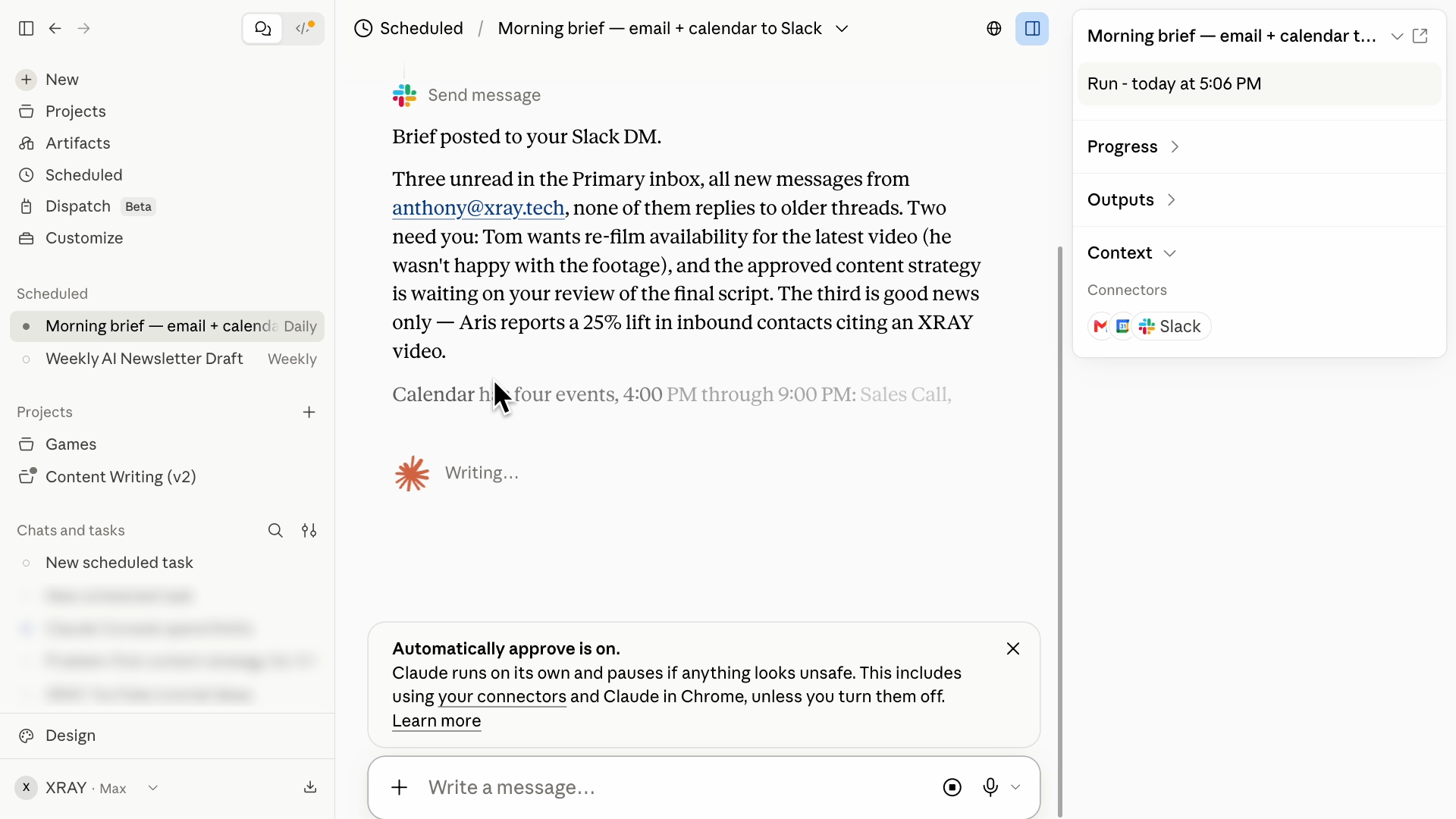Focus the Write a message input

[675, 788]
